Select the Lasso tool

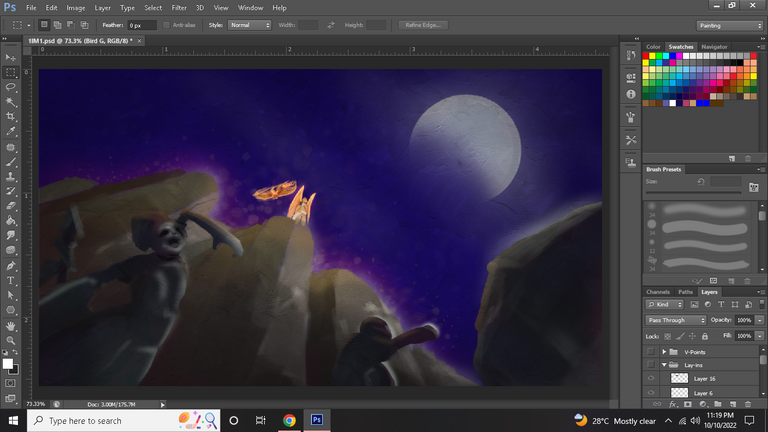10,87
